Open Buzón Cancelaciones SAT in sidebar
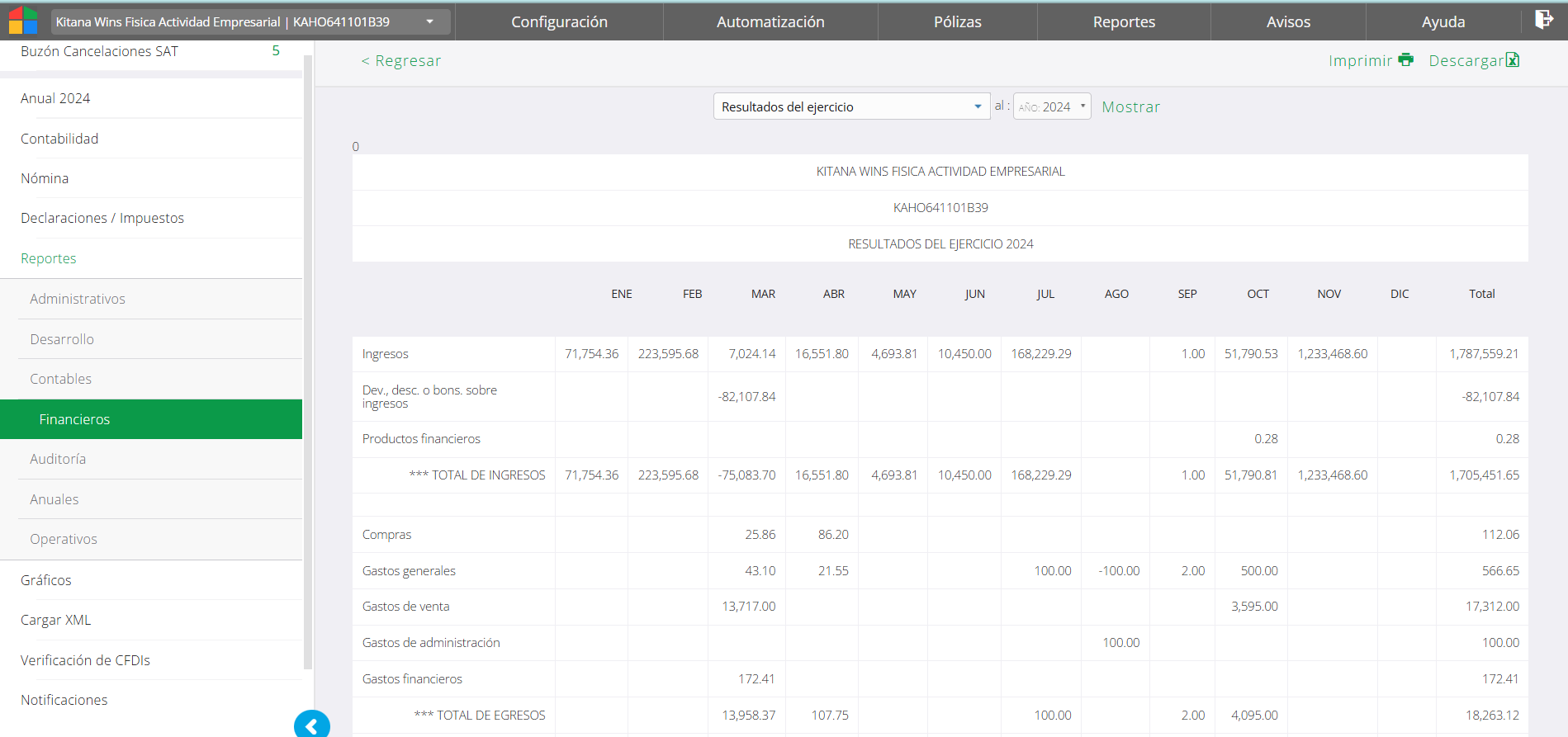 click(x=99, y=51)
